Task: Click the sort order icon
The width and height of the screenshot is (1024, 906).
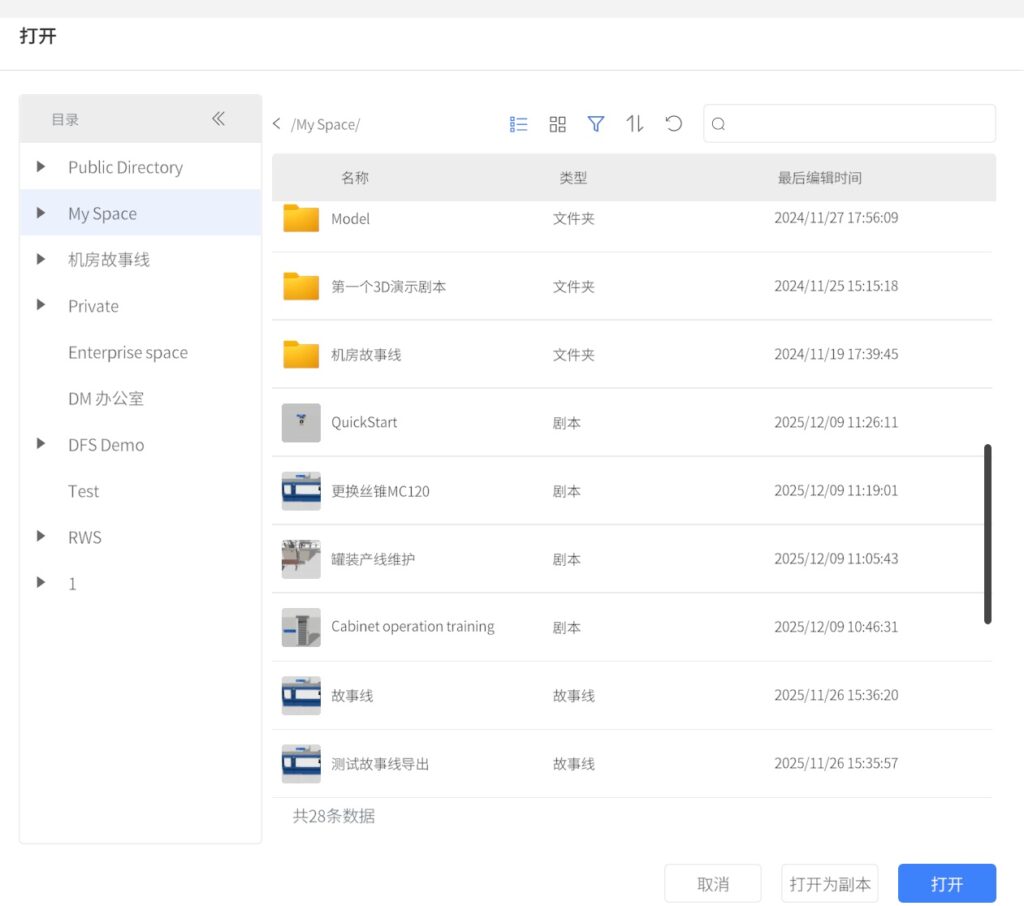Action: [x=635, y=124]
